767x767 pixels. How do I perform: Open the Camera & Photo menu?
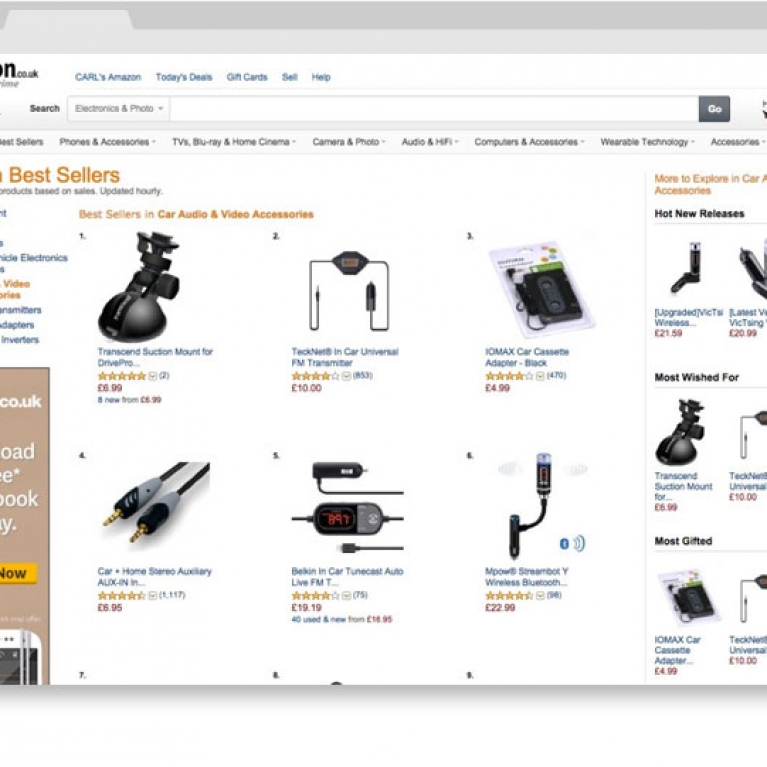(x=349, y=142)
